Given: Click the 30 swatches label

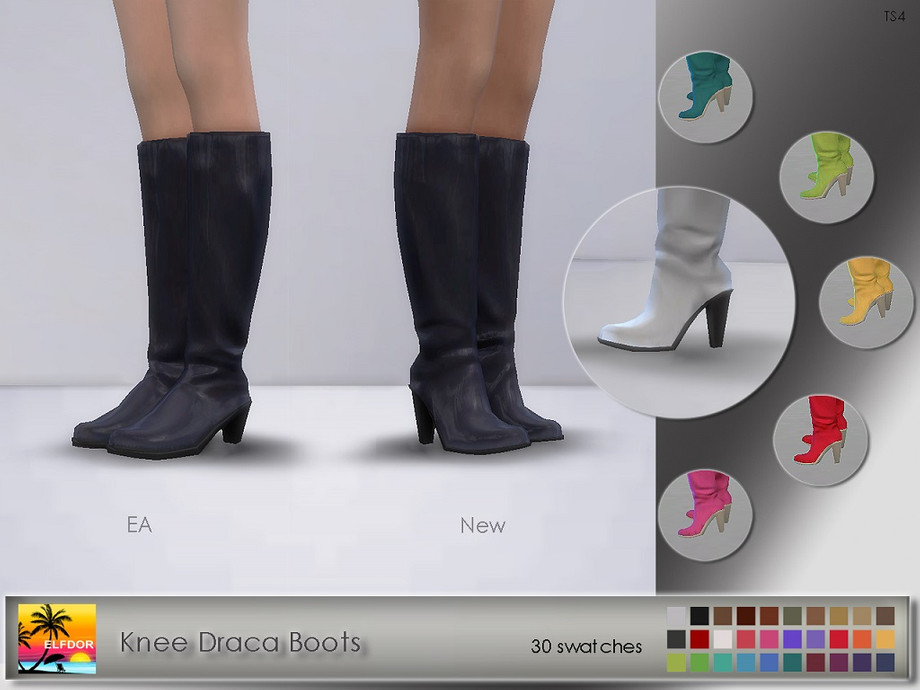Looking at the screenshot, I should (586, 646).
